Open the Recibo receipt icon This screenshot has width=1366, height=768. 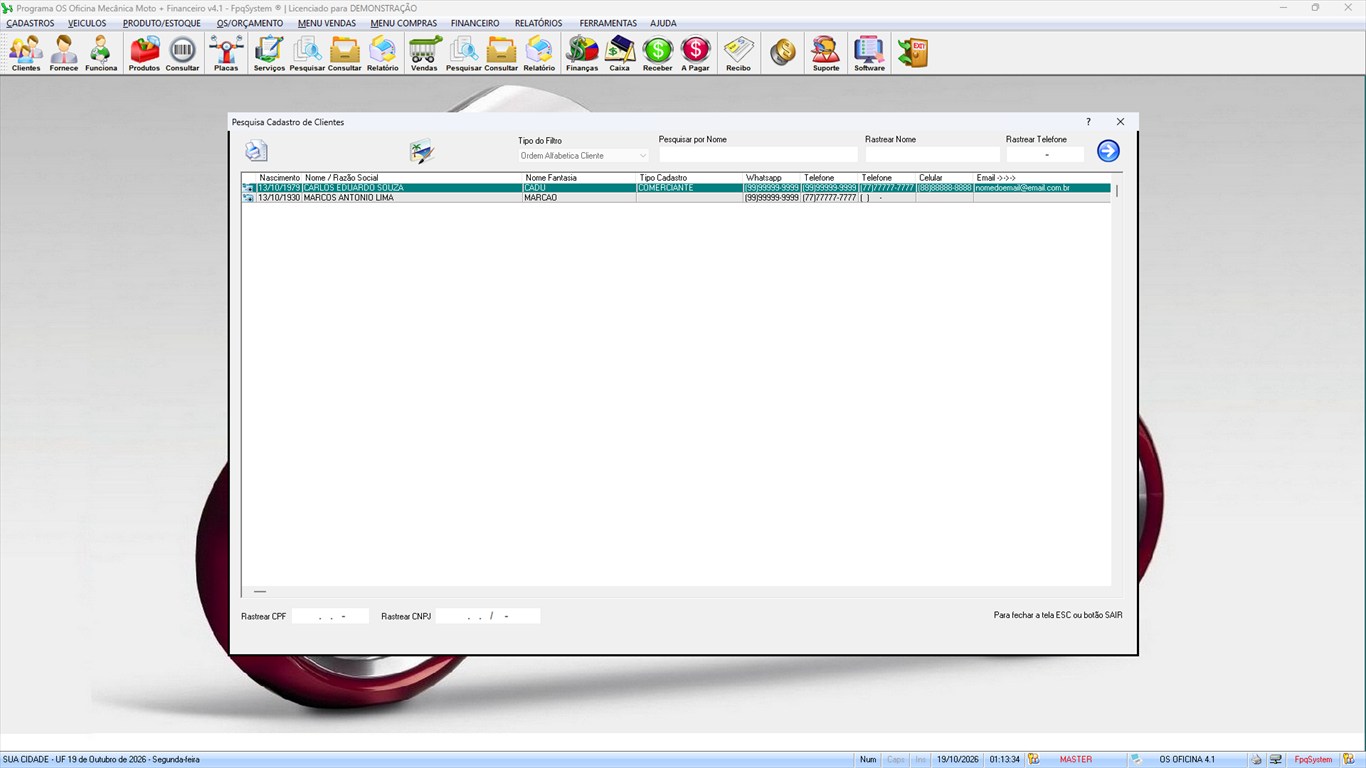[738, 54]
